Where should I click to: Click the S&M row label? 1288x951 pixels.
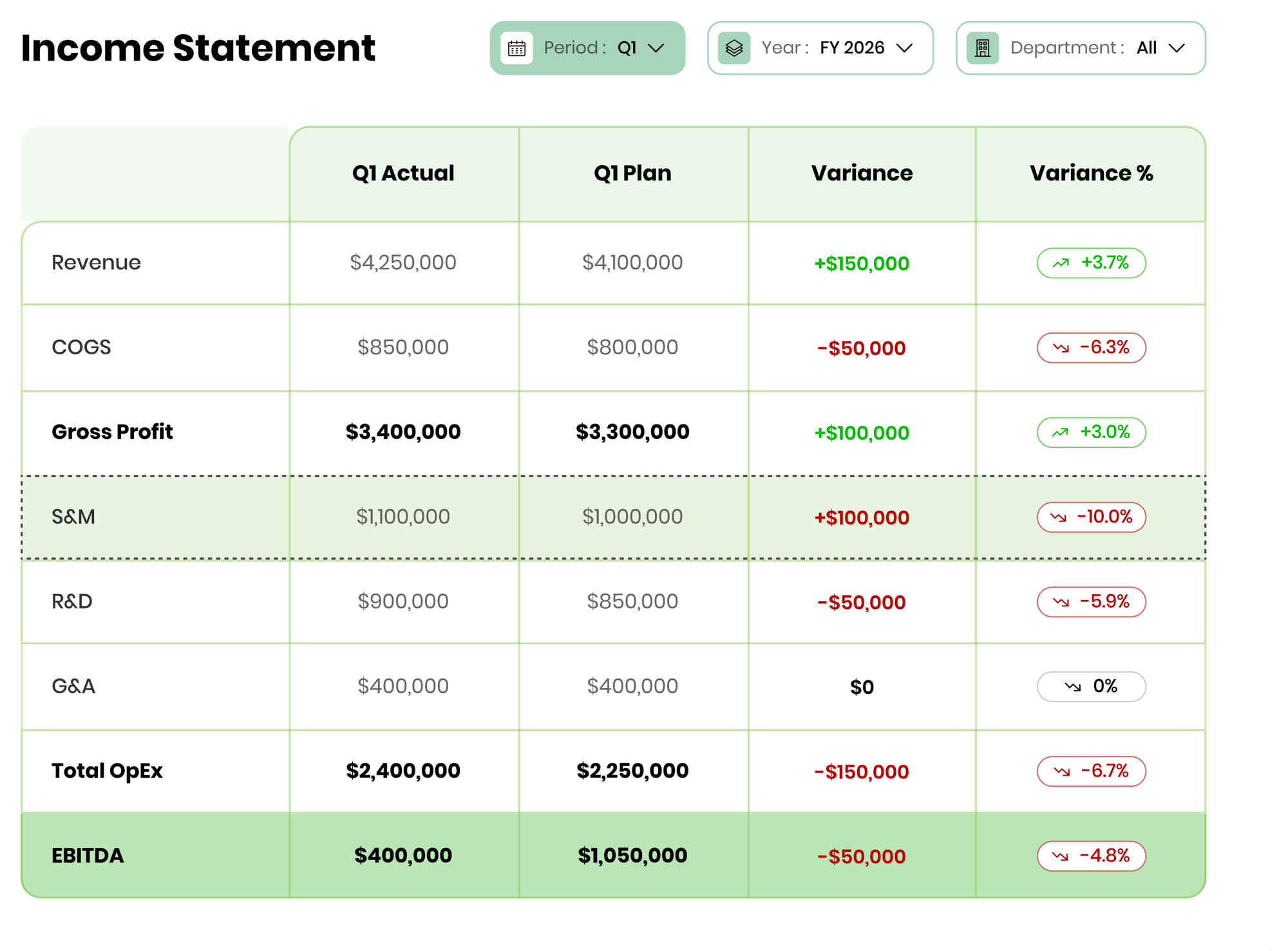tap(73, 517)
